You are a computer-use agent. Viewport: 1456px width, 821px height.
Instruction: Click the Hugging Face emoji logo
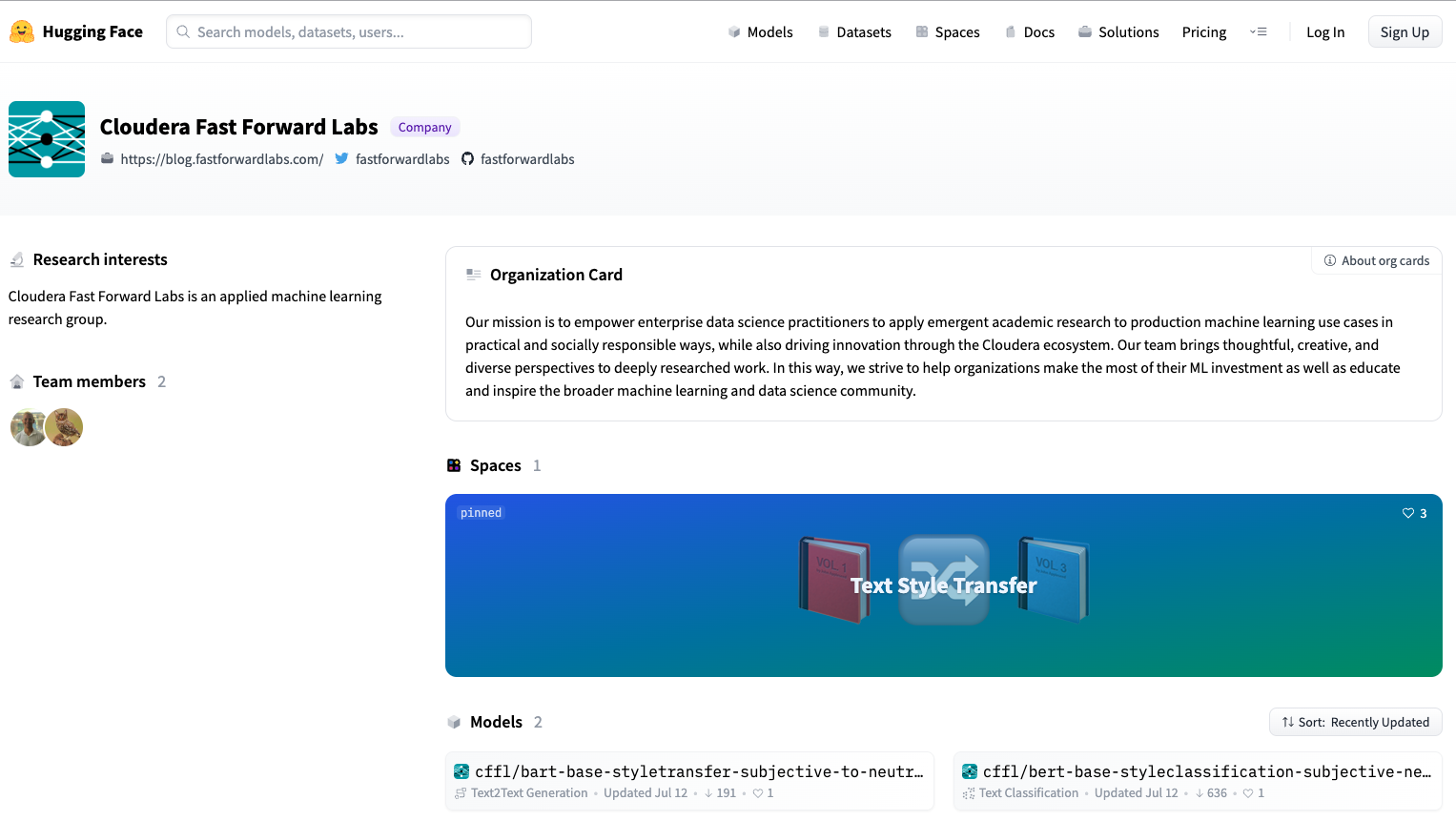[x=22, y=31]
